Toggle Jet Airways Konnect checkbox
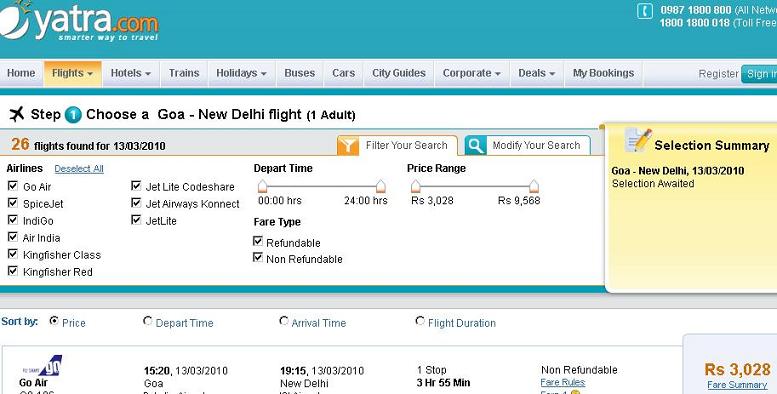Screen dimensions: 777x394 pyautogui.click(x=136, y=203)
